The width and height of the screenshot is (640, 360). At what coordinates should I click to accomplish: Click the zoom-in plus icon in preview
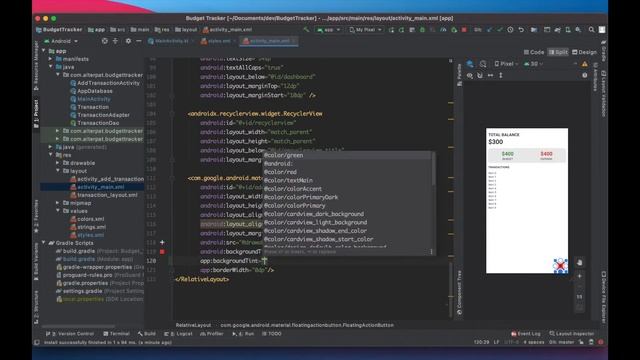click(579, 276)
